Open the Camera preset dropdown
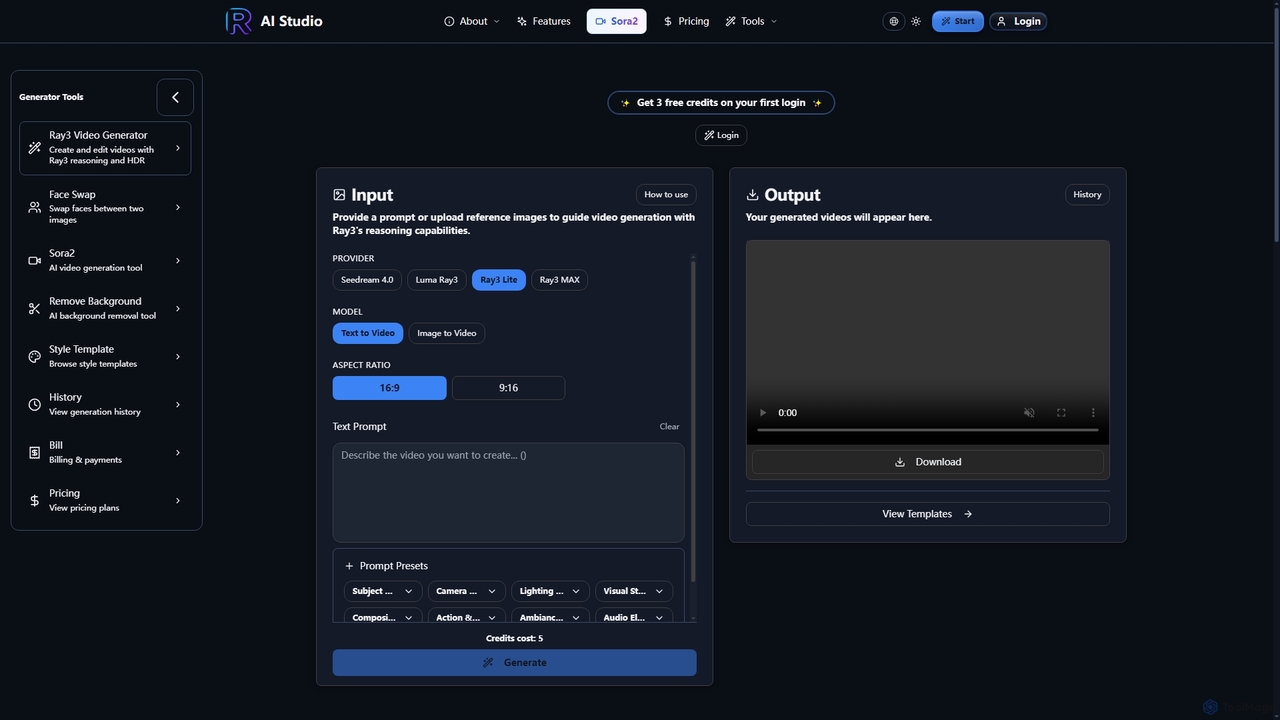Screen dimensions: 1280x720 467,591
